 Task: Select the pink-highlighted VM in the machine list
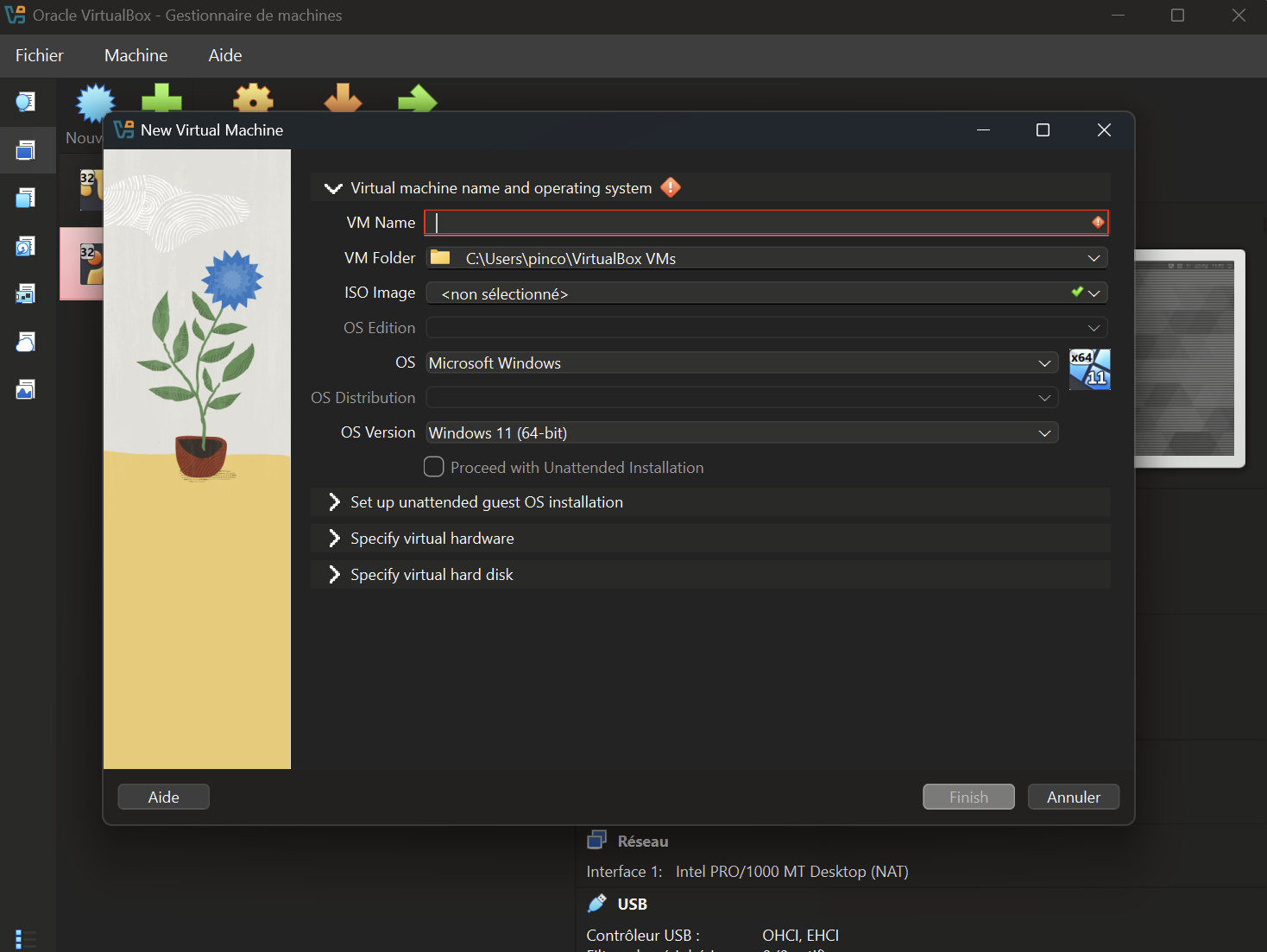[81, 263]
